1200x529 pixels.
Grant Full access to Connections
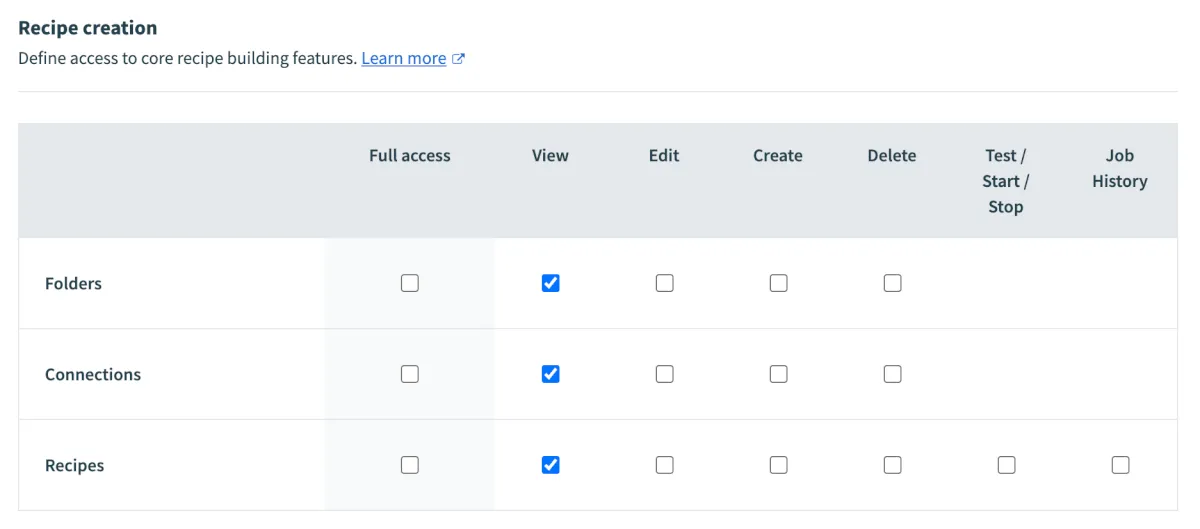(x=410, y=374)
